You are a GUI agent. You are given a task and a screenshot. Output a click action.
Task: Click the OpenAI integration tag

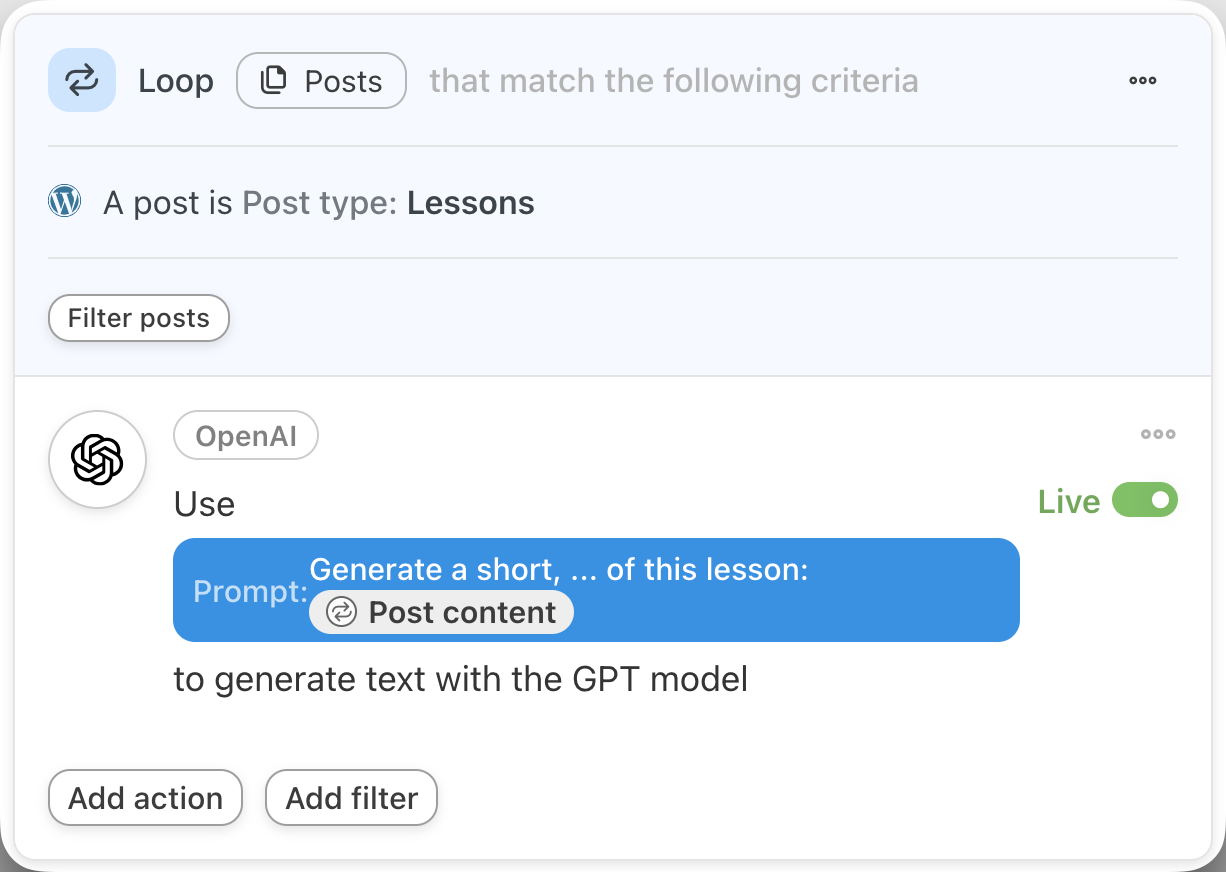246,437
